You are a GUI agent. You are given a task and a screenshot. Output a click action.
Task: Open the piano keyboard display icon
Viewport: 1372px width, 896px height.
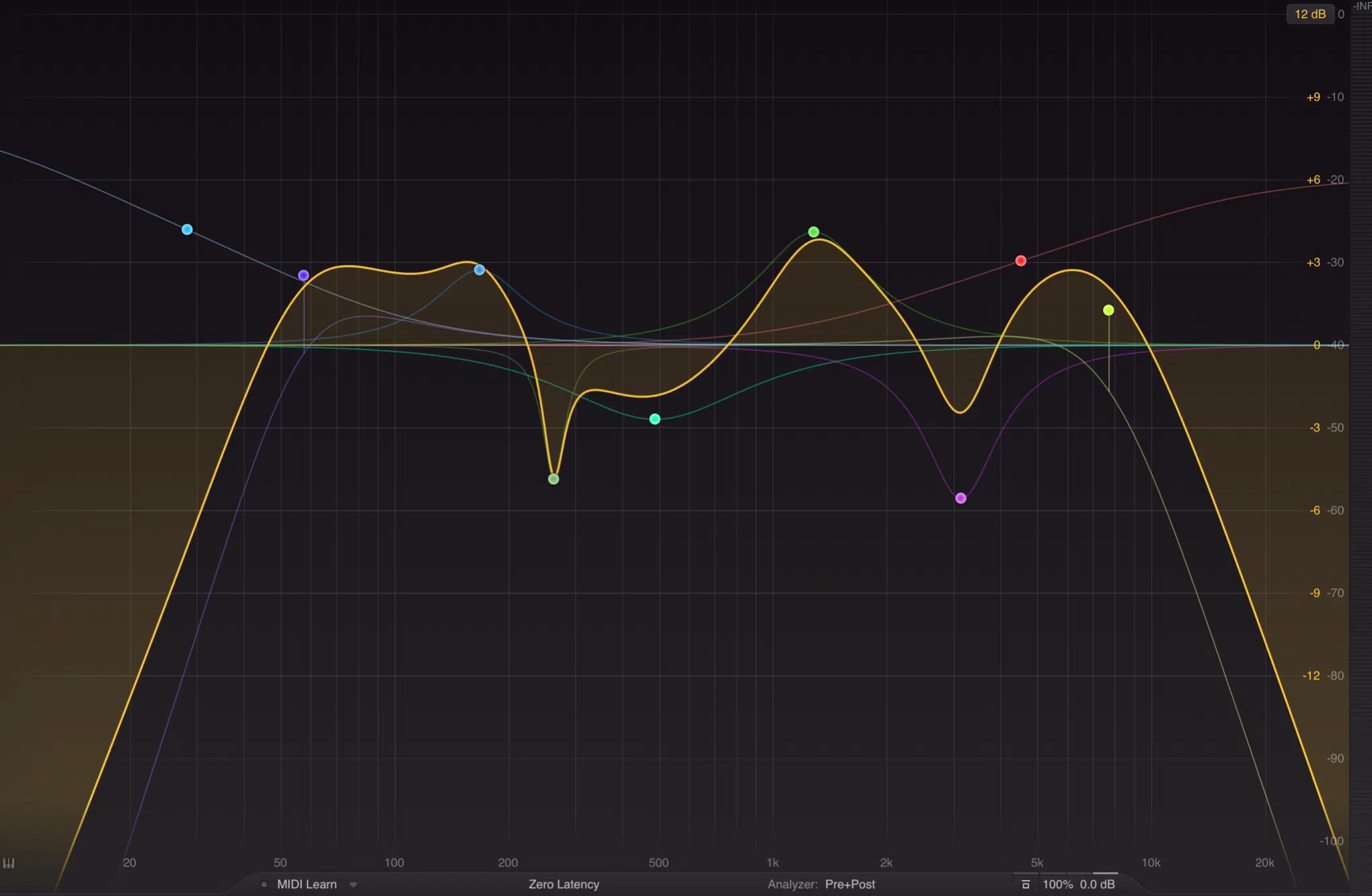[9, 863]
